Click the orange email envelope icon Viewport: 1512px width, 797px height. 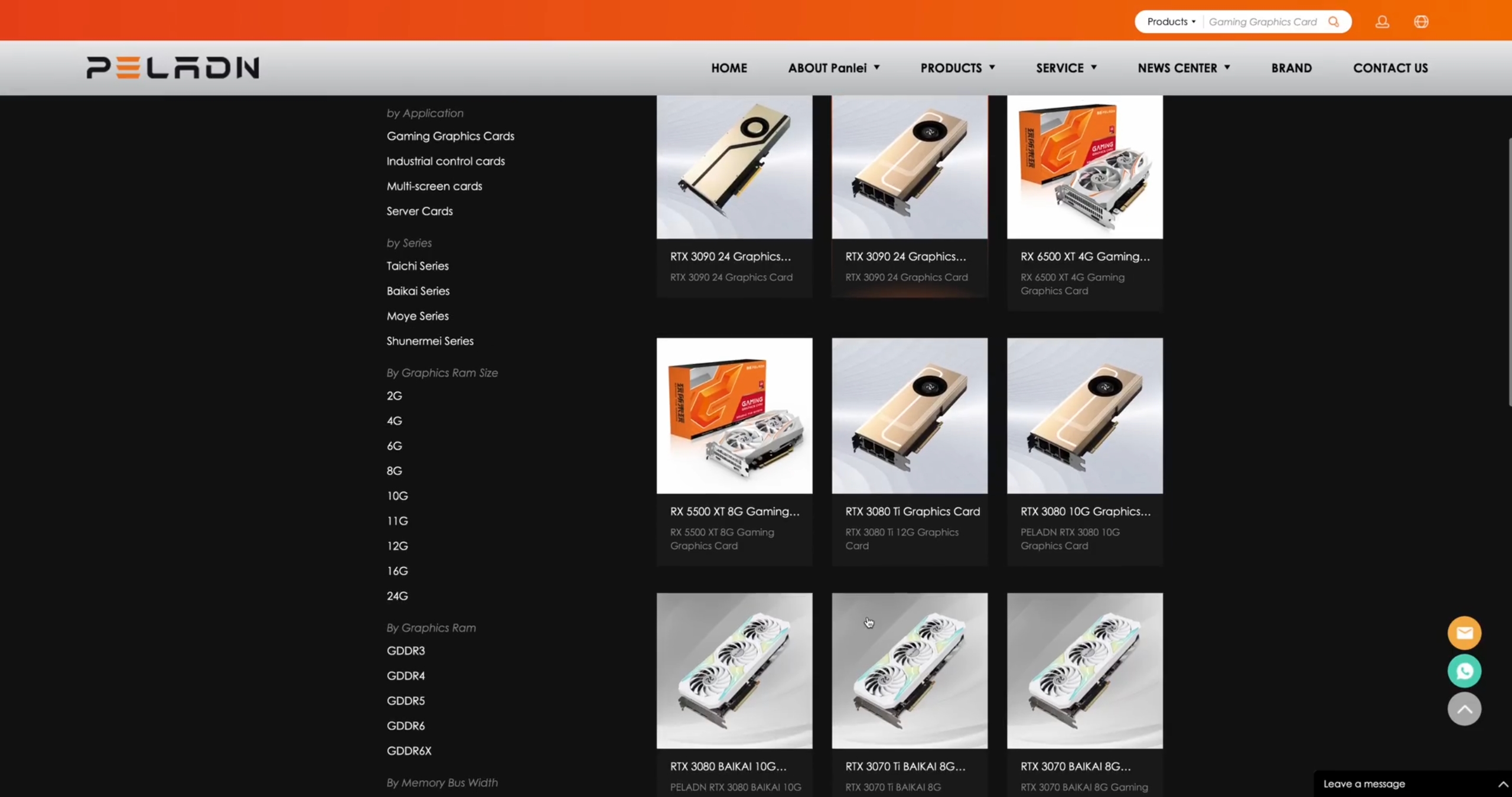coord(1464,633)
